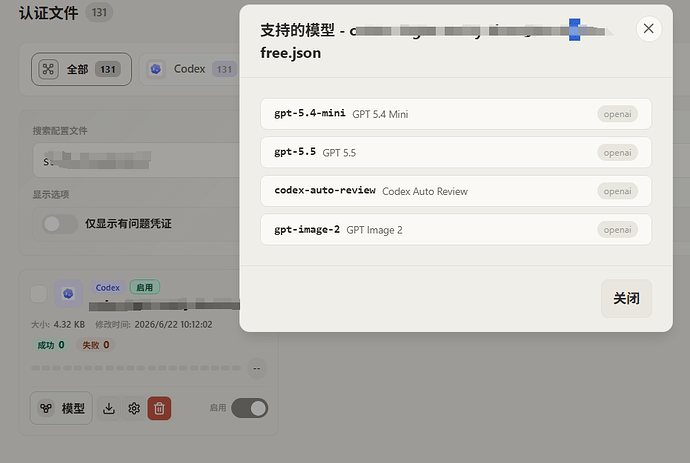
Task: Switch to the 全部 131 filter tab
Action: [81, 69]
